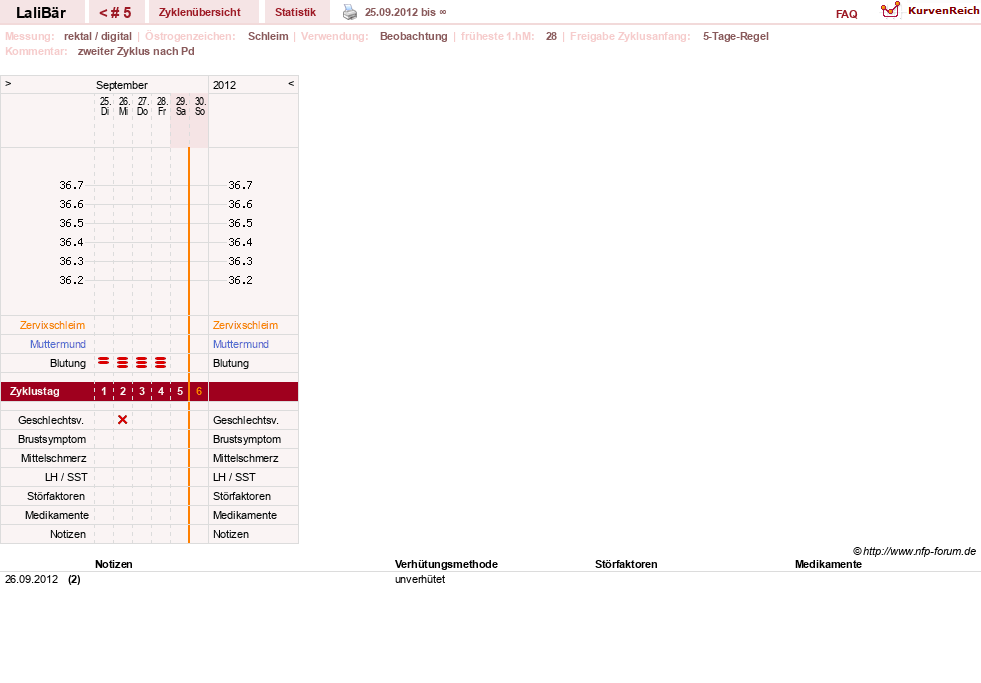Image resolution: width=981 pixels, height=683 pixels.
Task: Select orange cycle day 6 cell
Action: coord(199,392)
